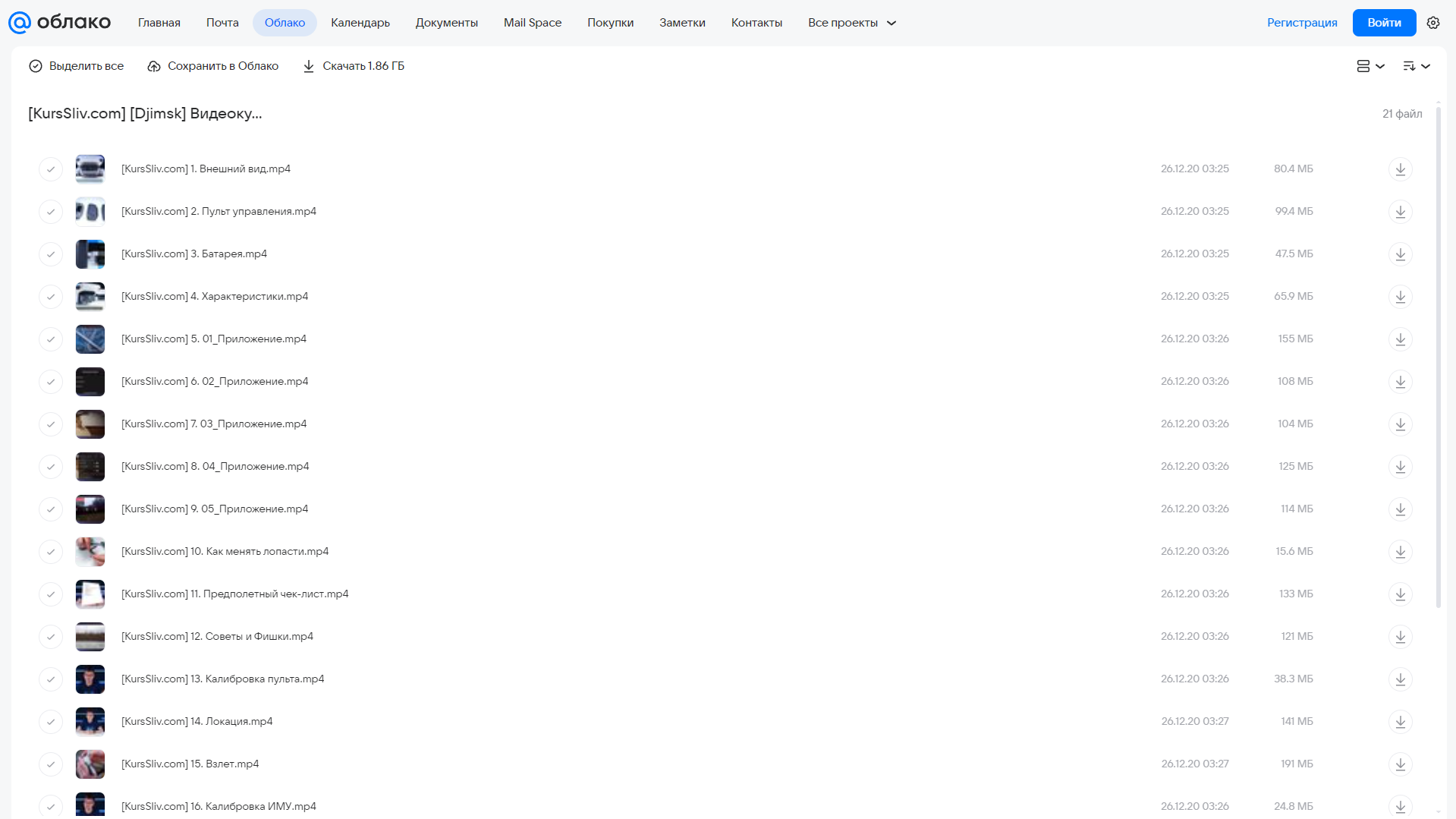This screenshot has height=819, width=1456.
Task: Select checkbox for 2. Пульт управления.mp4
Action: pyautogui.click(x=51, y=211)
